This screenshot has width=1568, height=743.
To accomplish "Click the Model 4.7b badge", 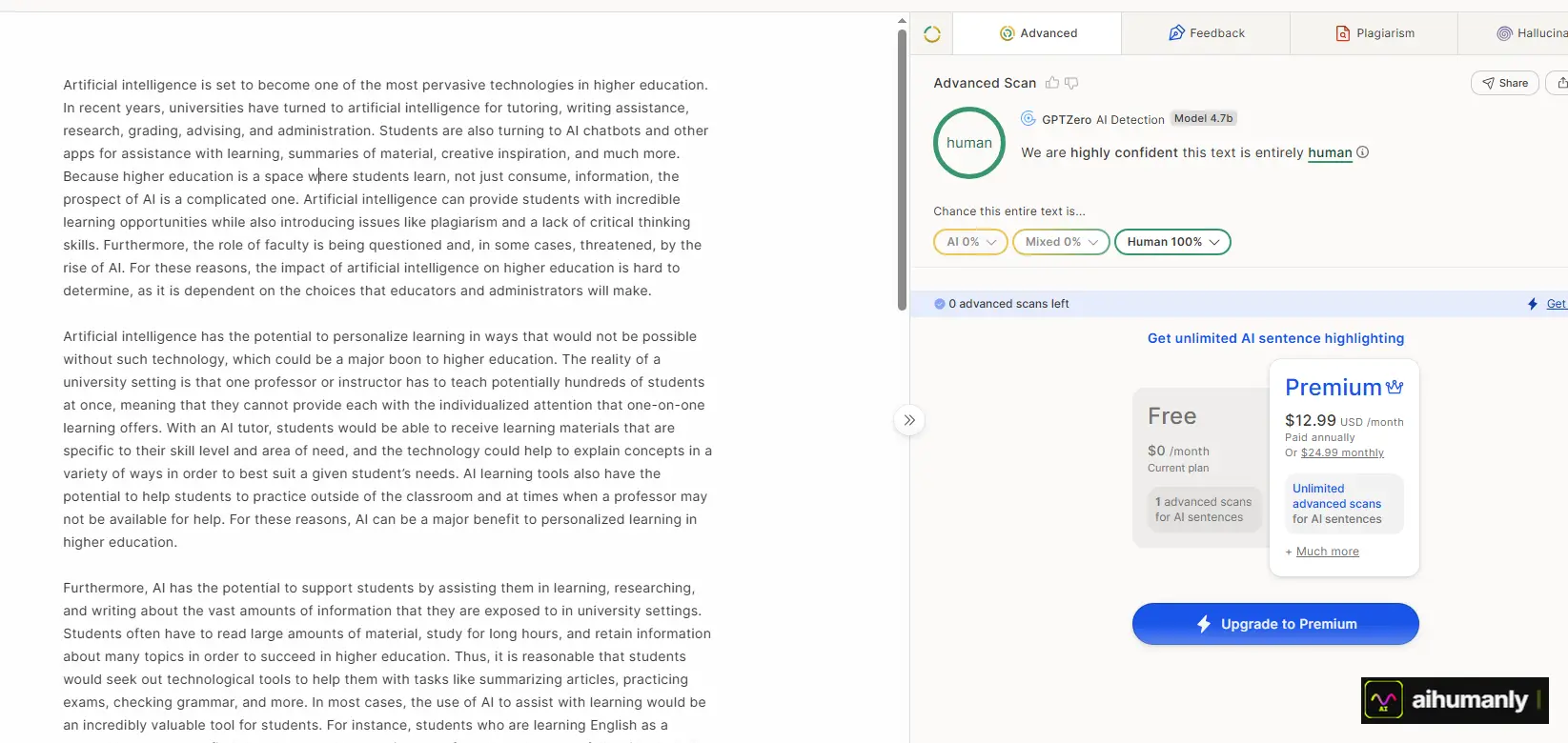I will click(x=1203, y=118).
